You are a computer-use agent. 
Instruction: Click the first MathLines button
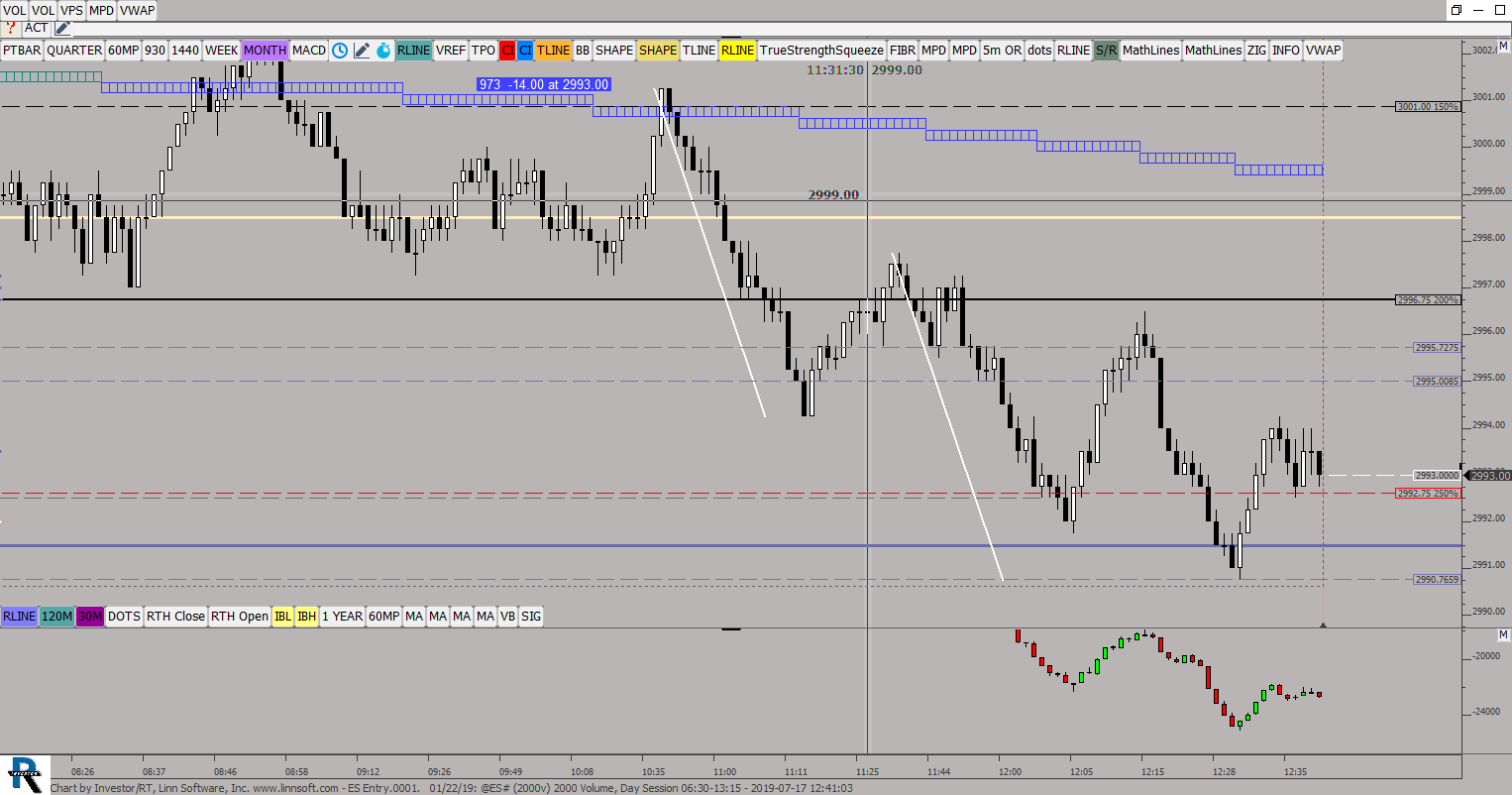(x=1151, y=51)
